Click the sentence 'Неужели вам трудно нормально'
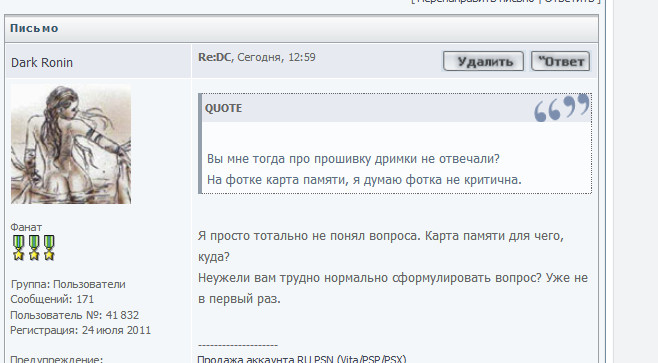This screenshot has height=363, width=658. [370, 278]
